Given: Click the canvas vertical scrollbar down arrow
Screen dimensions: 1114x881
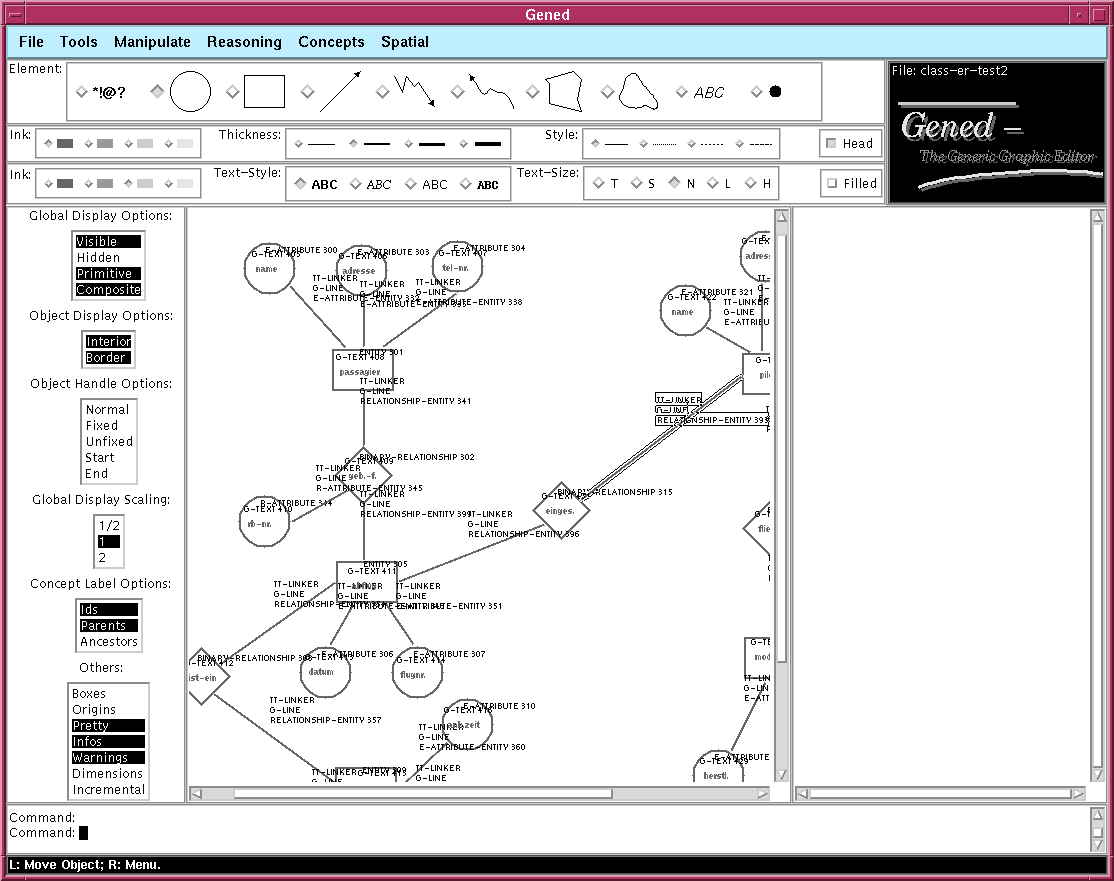Looking at the screenshot, I should [782, 774].
